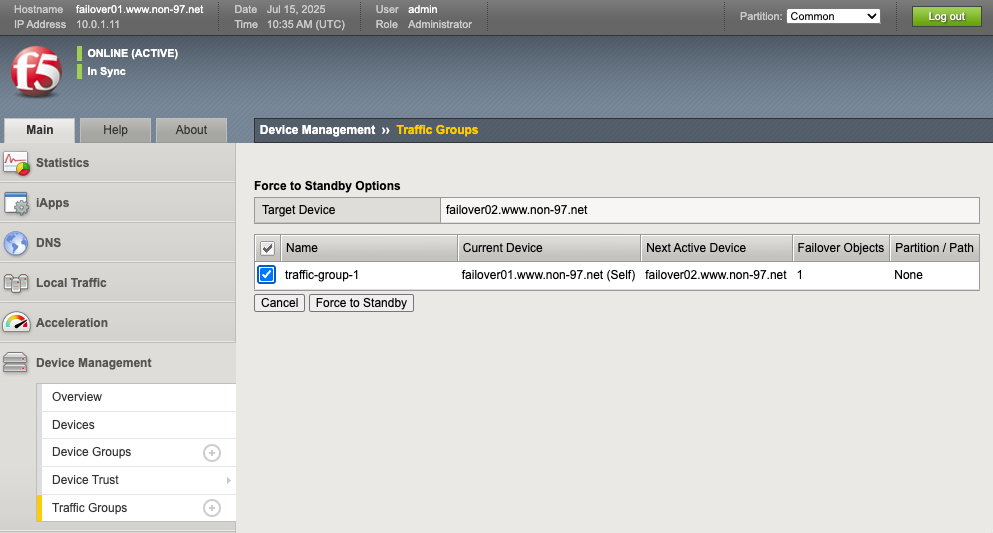Click the date Jul 15, 2025

point(296,9)
